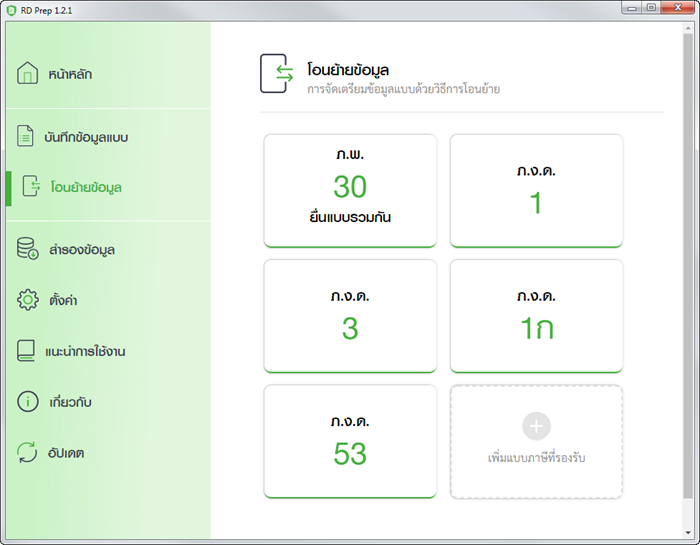
Task: Click the database backup icon
Action: coord(27,249)
